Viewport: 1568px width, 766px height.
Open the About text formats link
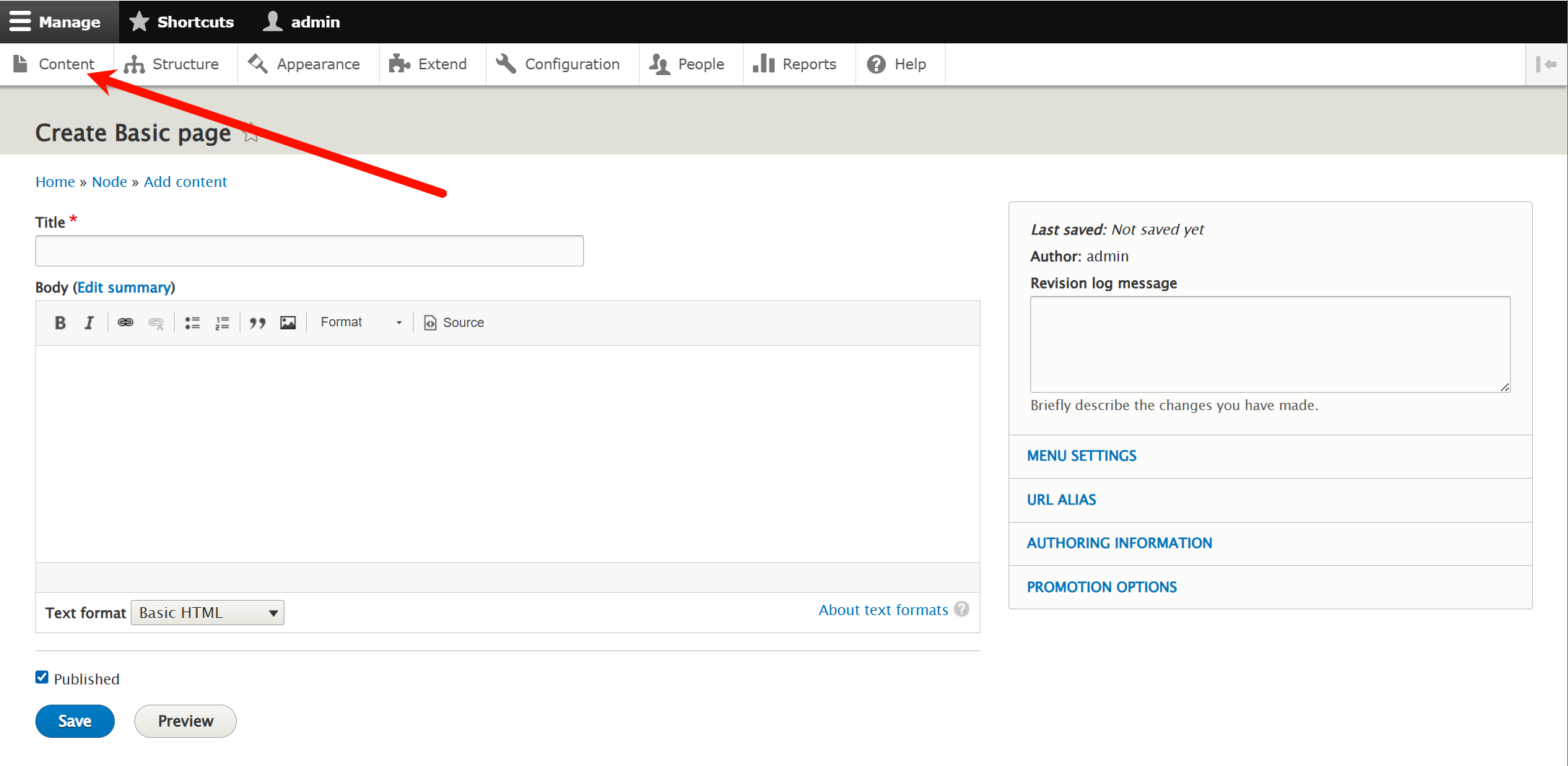pyautogui.click(x=883, y=610)
